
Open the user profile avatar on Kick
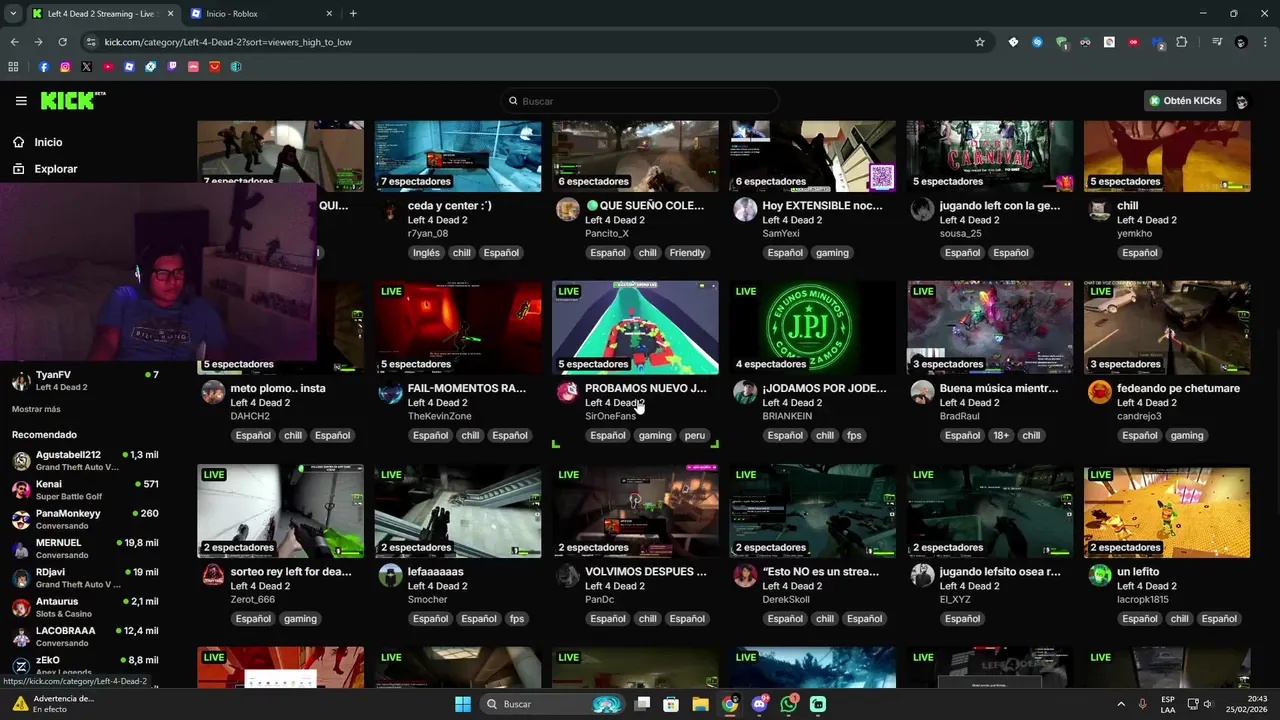click(x=1242, y=101)
